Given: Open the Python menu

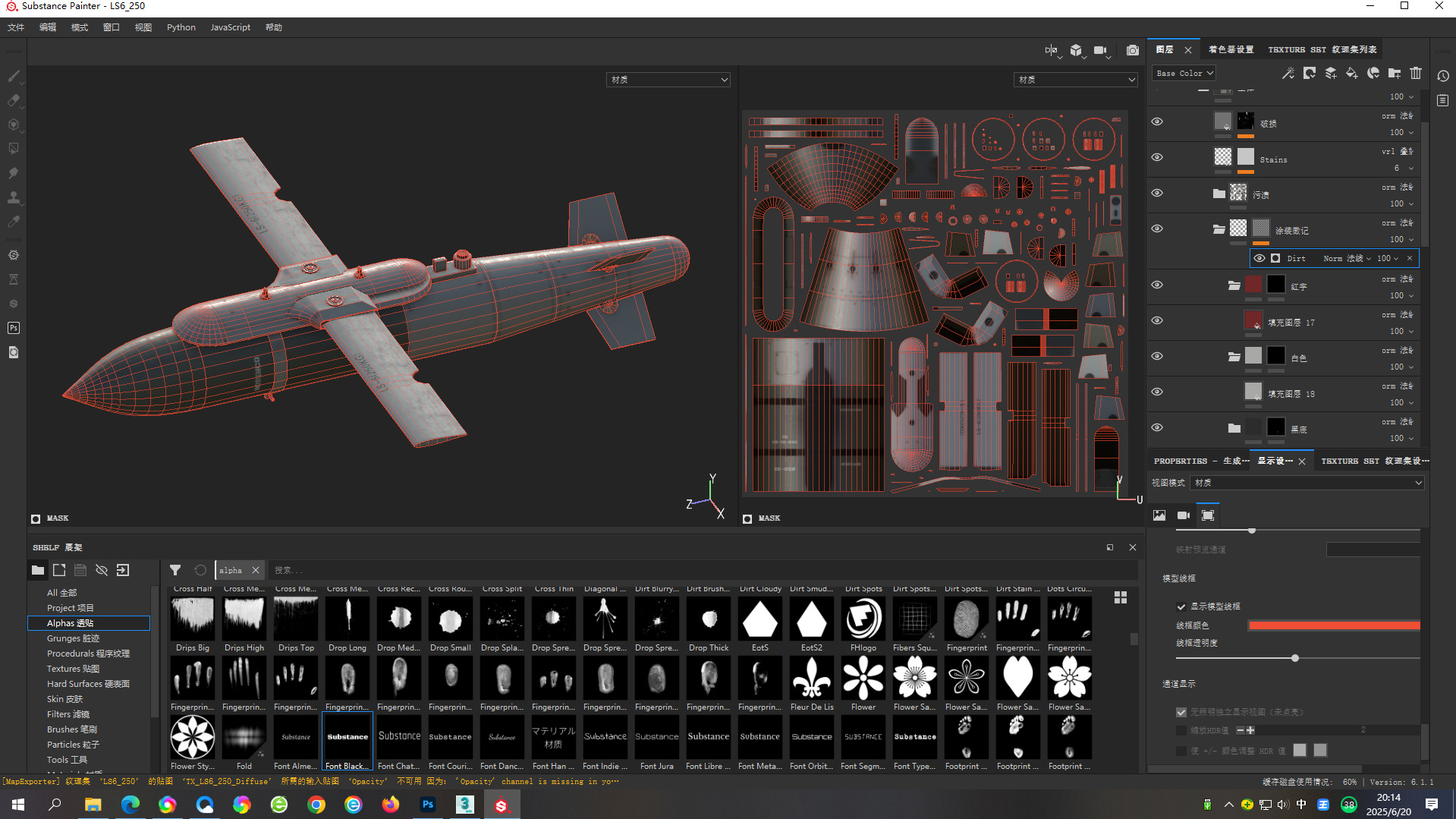Looking at the screenshot, I should (x=181, y=27).
